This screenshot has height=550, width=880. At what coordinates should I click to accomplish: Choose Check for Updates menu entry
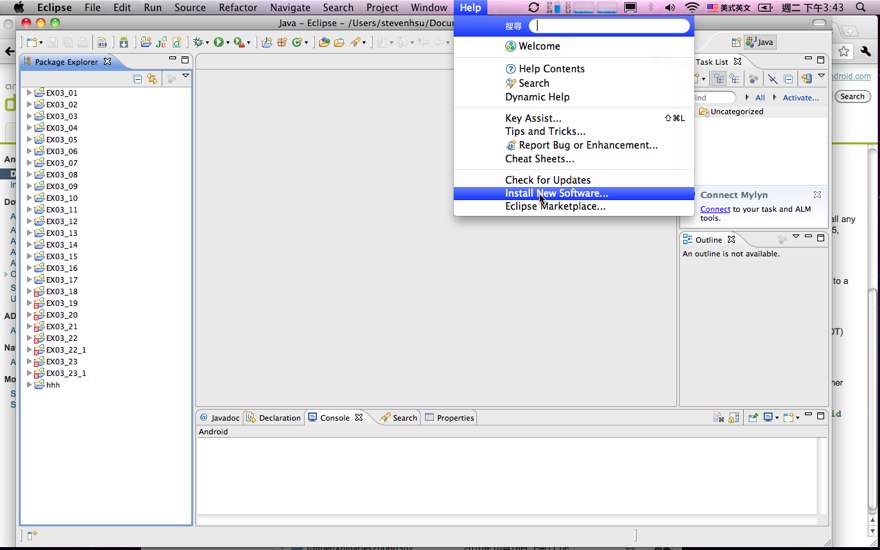574,180
